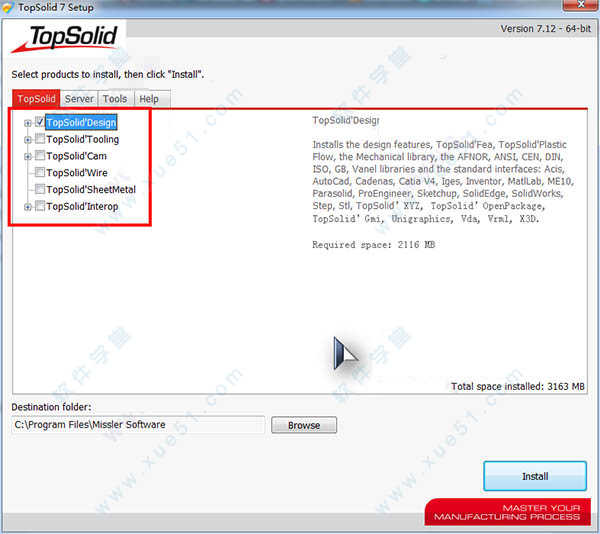
Task: Go to the Help tab
Action: (x=149, y=99)
